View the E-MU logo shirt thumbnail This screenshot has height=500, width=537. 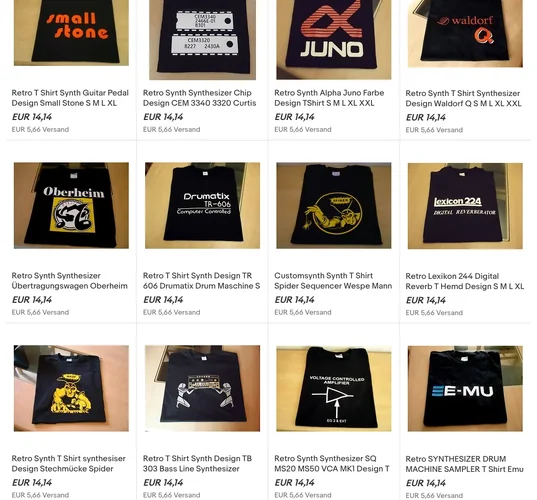465,389
